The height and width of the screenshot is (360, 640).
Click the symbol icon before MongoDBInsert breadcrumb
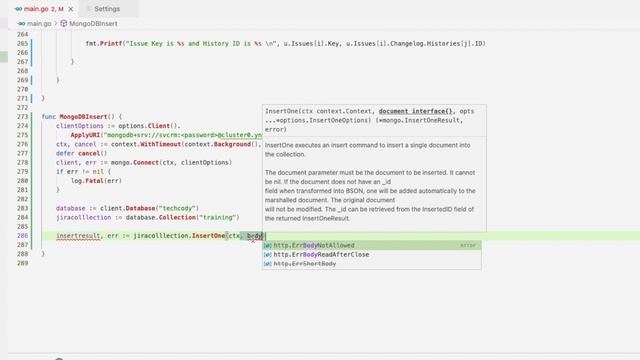tap(64, 24)
